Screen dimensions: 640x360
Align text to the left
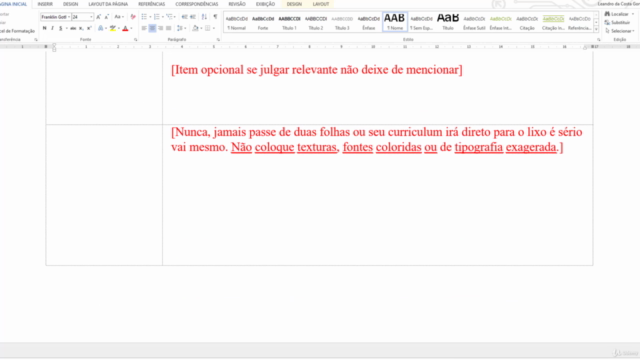tap(144, 28)
